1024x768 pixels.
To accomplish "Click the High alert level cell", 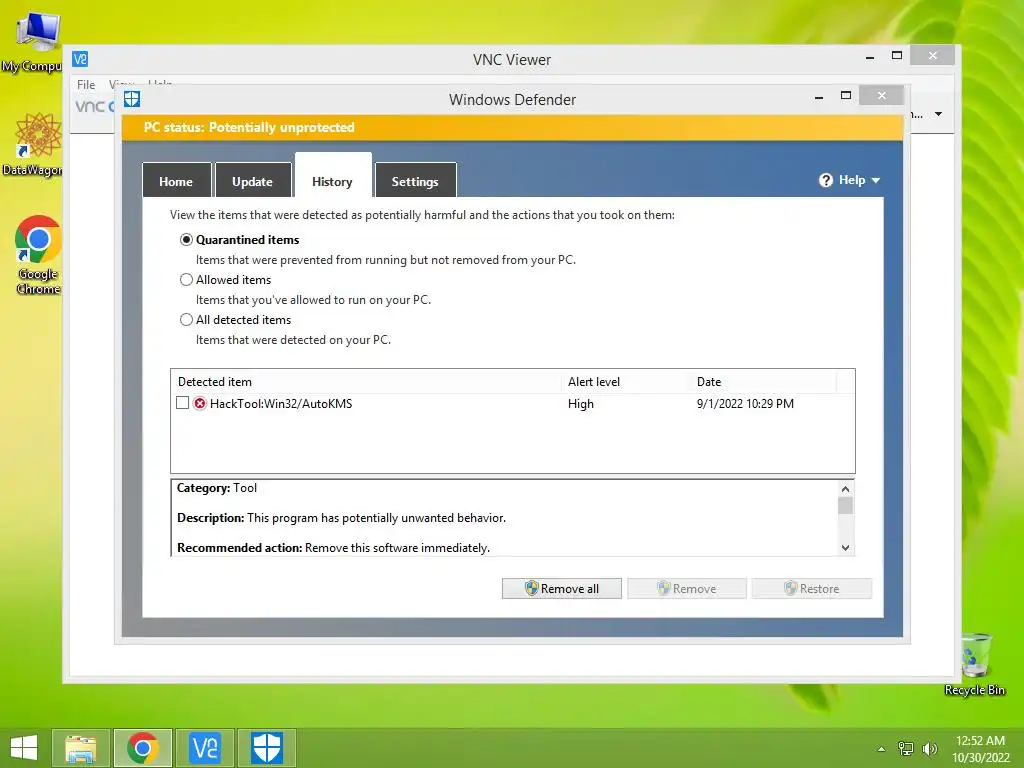I will (x=581, y=404).
